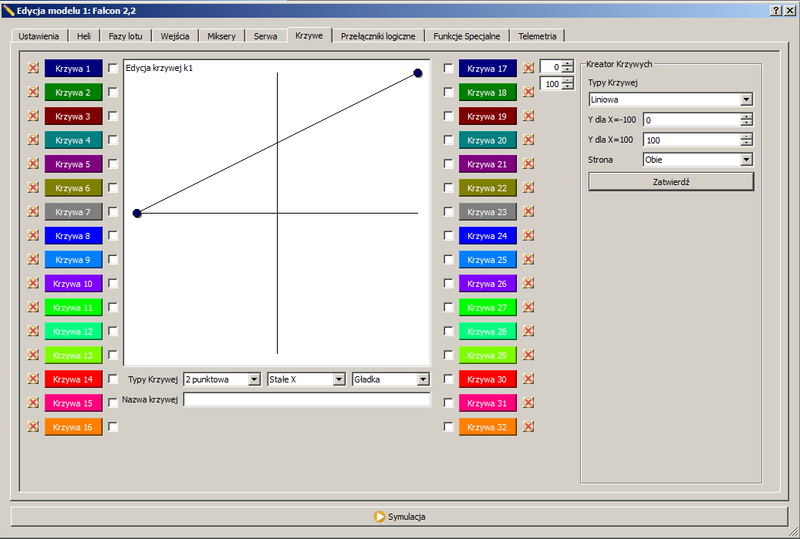Clear Krzywa 30 with its red X icon
Image resolution: width=800 pixels, height=539 pixels.
529,379
